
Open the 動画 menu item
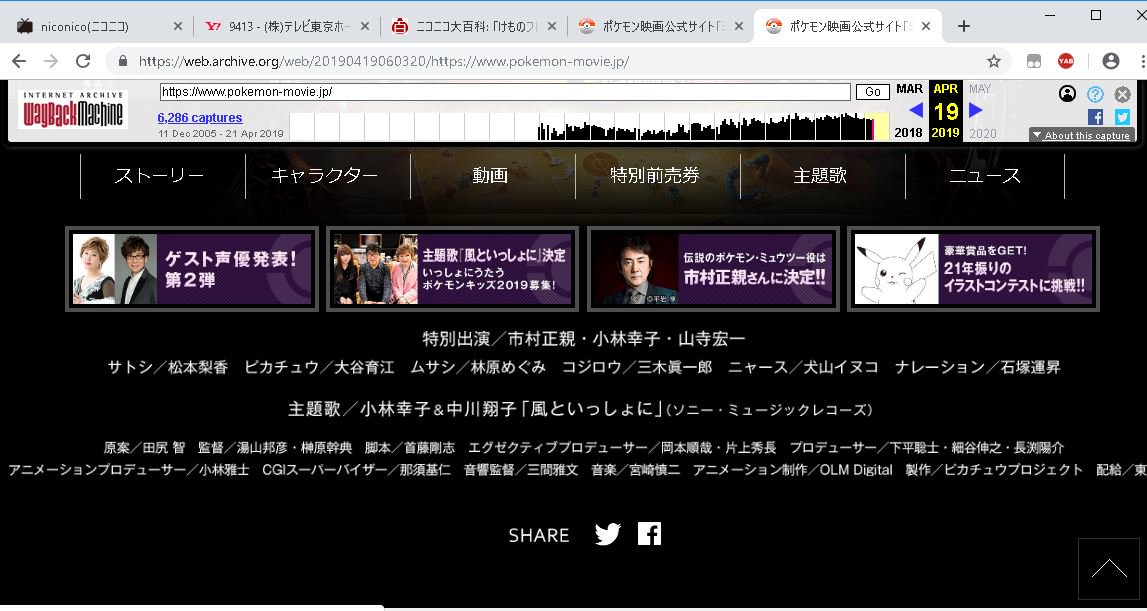489,176
